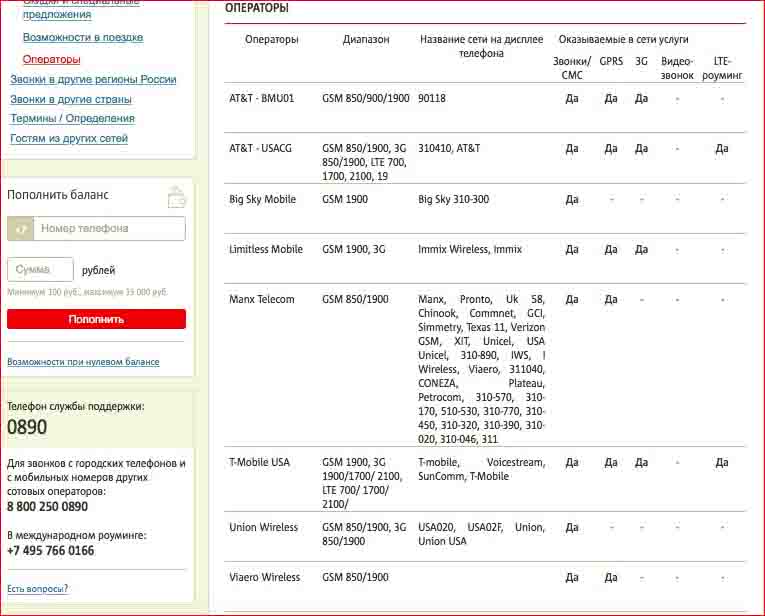This screenshot has height=616, width=765.
Task: Click the Диапазон column header
Action: [366, 39]
